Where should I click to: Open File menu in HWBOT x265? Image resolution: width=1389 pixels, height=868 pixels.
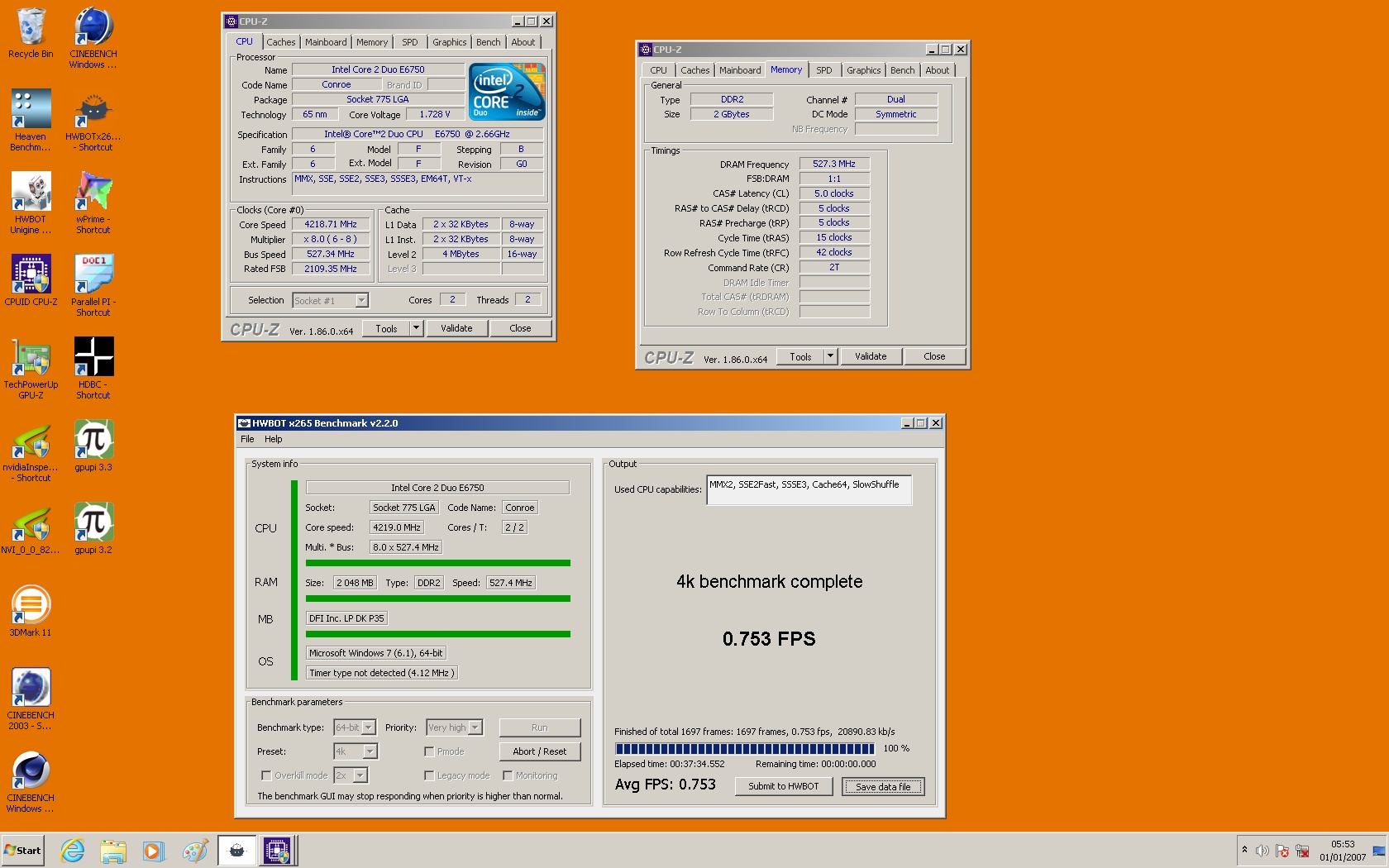(247, 439)
